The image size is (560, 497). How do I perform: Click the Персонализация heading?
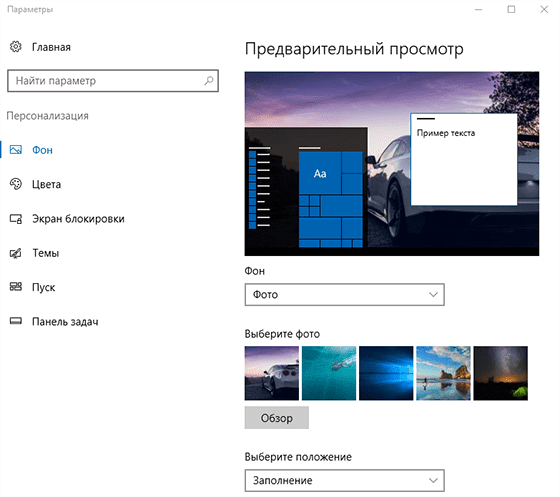[x=48, y=116]
